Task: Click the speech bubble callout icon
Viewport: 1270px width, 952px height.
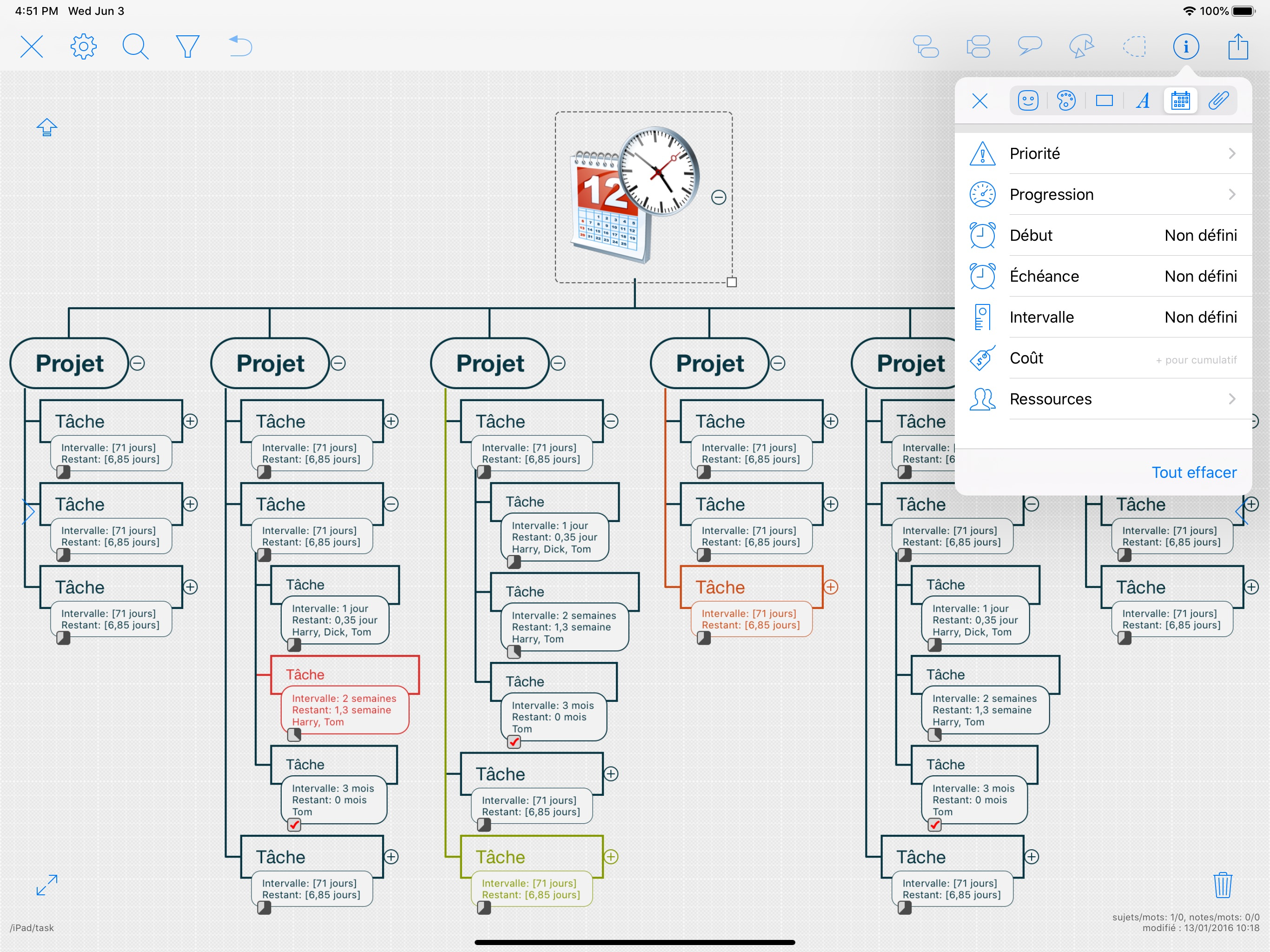Action: pos(1030,46)
